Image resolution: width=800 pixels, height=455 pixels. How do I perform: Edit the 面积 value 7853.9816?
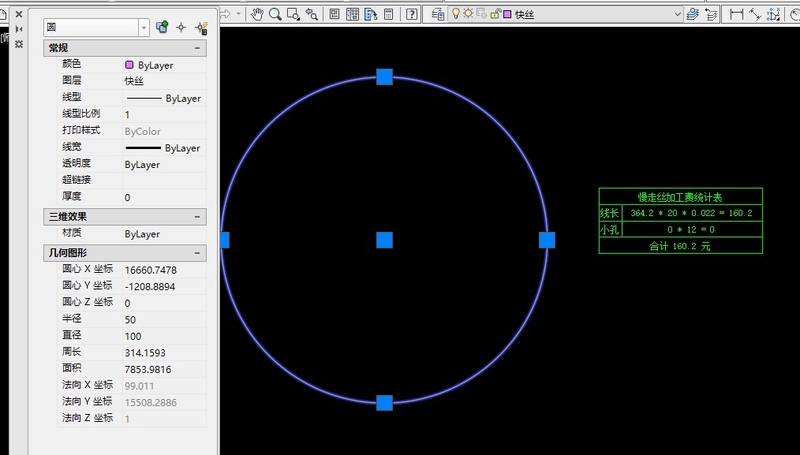pyautogui.click(x=164, y=369)
